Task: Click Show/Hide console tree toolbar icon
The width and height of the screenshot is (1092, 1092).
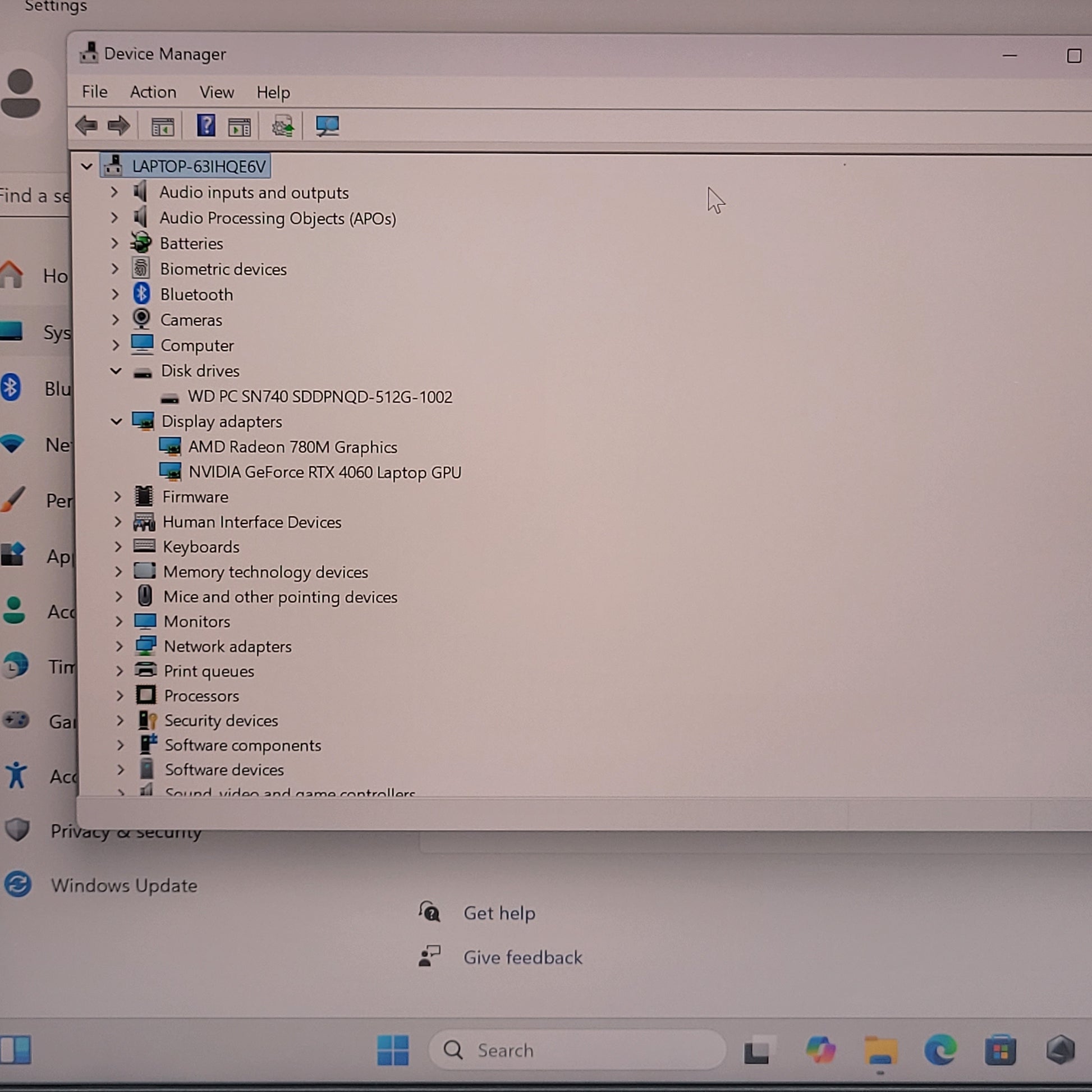Action: click(x=163, y=127)
